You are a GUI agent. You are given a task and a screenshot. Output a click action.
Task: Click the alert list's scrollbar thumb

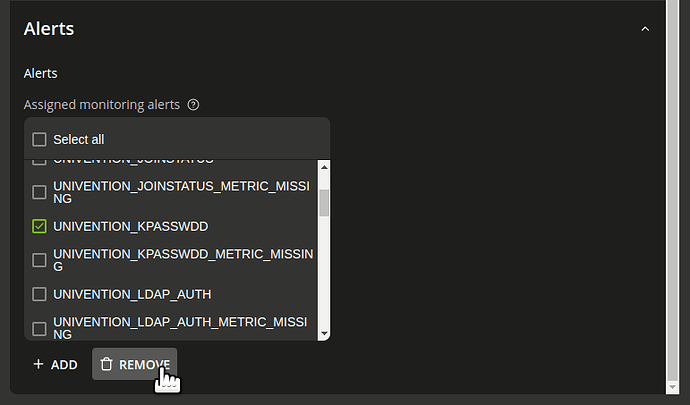coord(324,203)
